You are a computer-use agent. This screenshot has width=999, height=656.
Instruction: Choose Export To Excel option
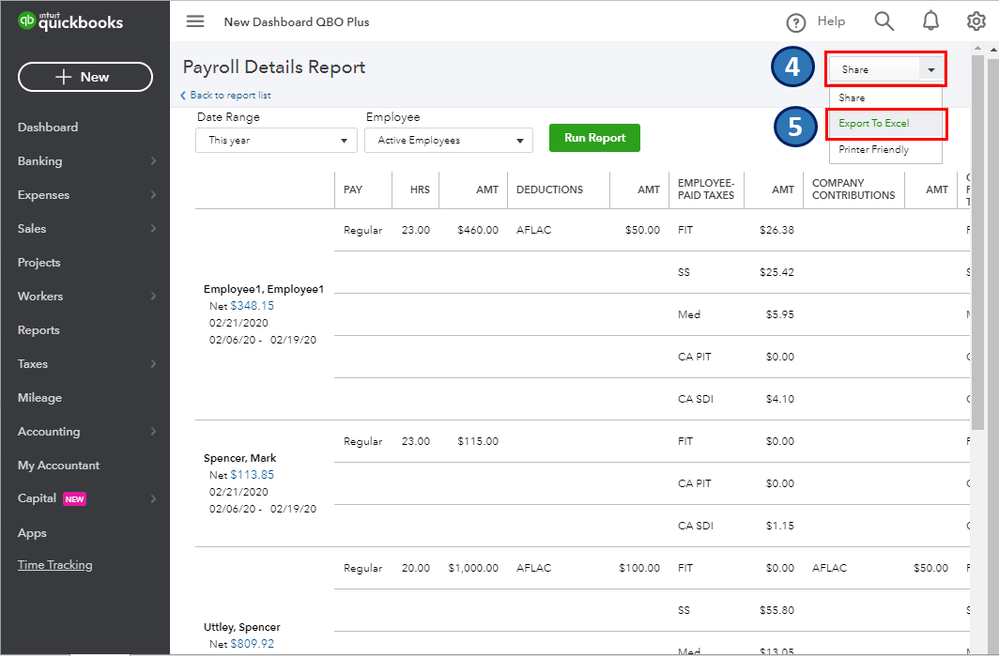874,124
